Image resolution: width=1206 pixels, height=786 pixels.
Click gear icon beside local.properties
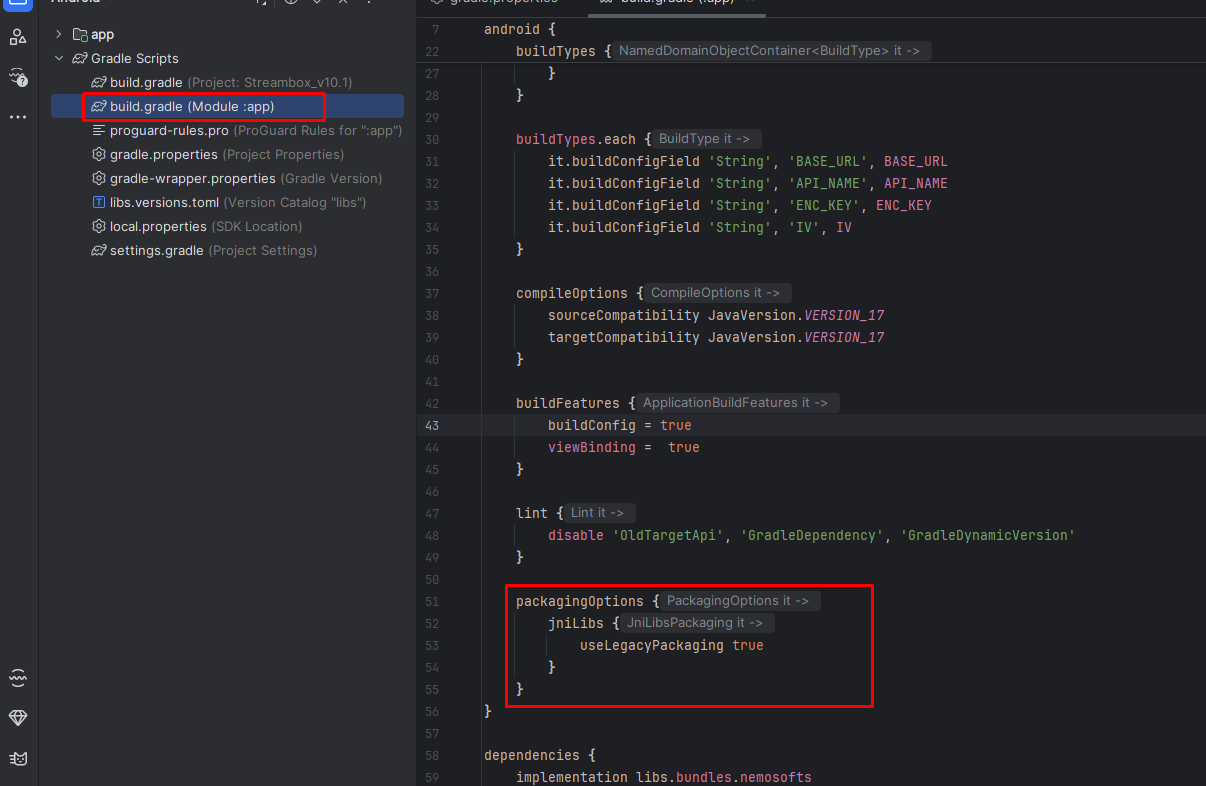[x=99, y=226]
